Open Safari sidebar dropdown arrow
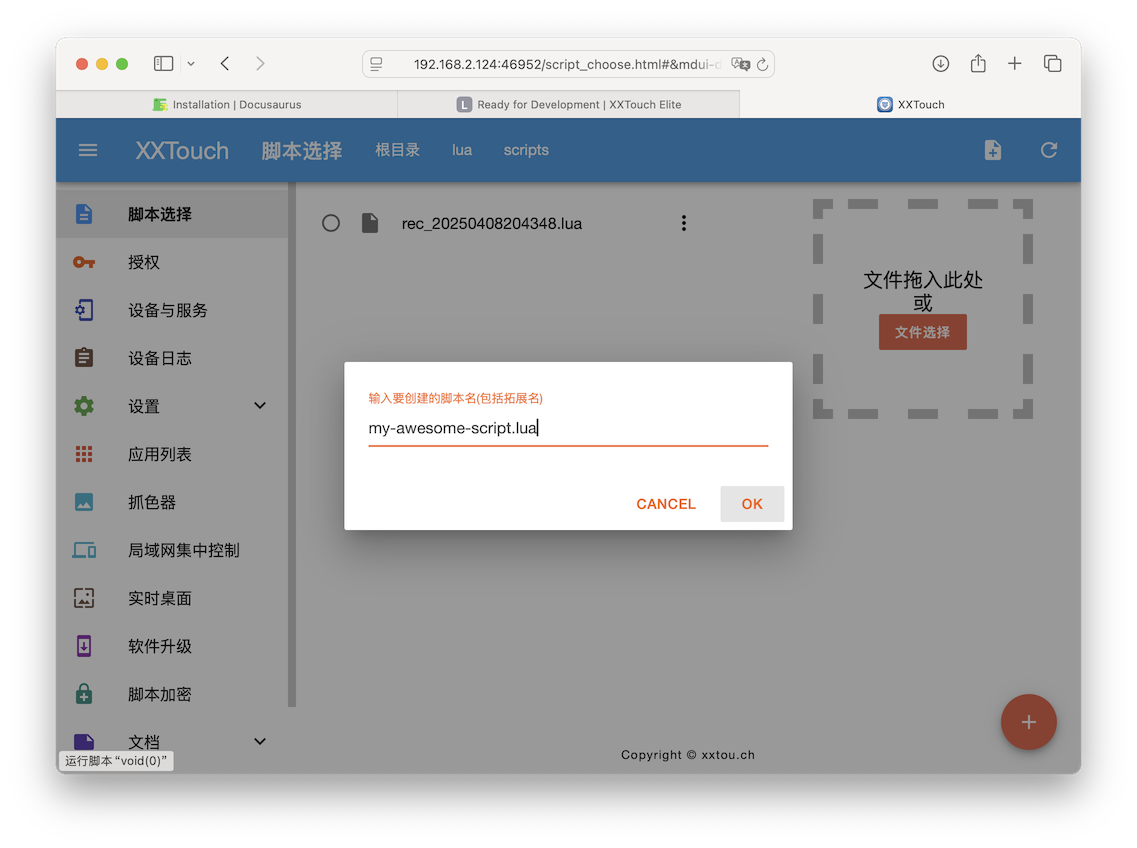The image size is (1137, 848). 191,64
